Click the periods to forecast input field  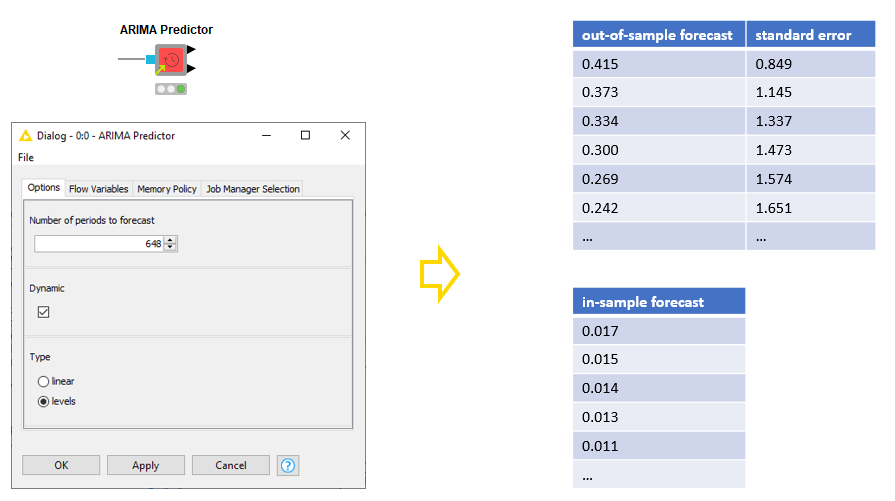point(99,244)
